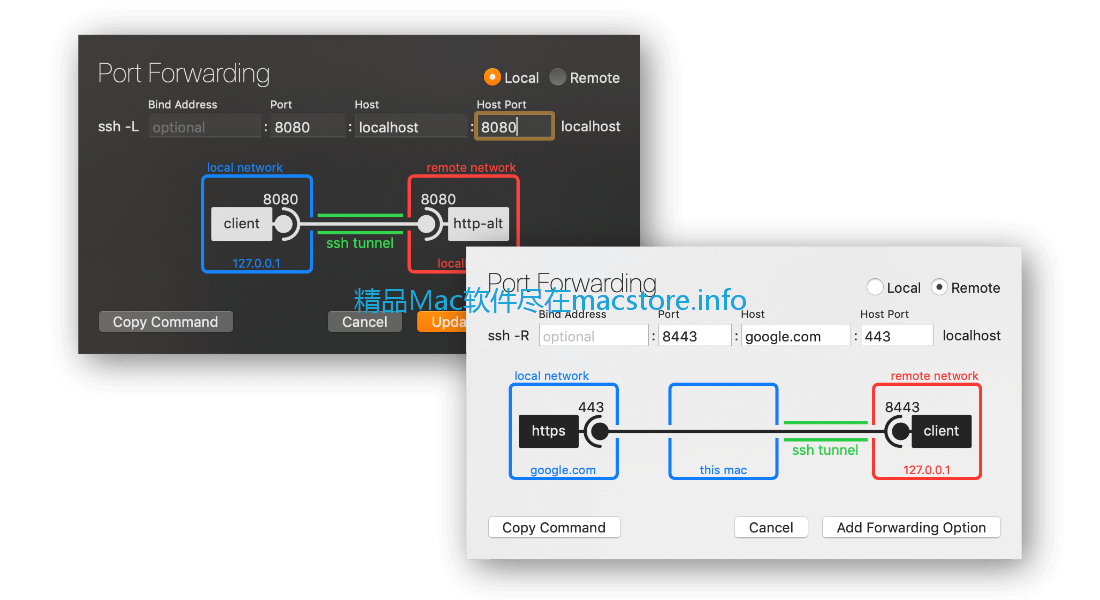This screenshot has width=1100, height=600.
Task: Click blue '127.0.0.1' label in dark diagram
Action: (x=256, y=263)
